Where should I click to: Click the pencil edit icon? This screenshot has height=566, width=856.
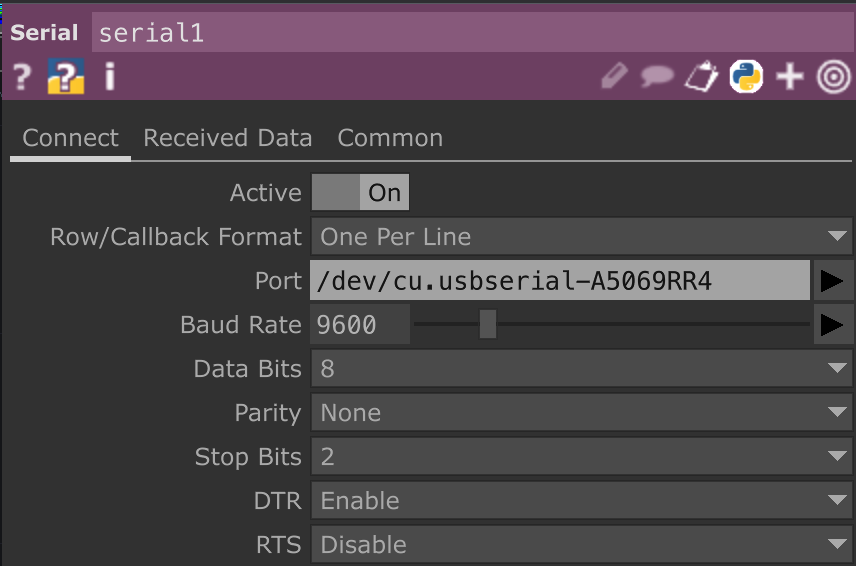614,75
